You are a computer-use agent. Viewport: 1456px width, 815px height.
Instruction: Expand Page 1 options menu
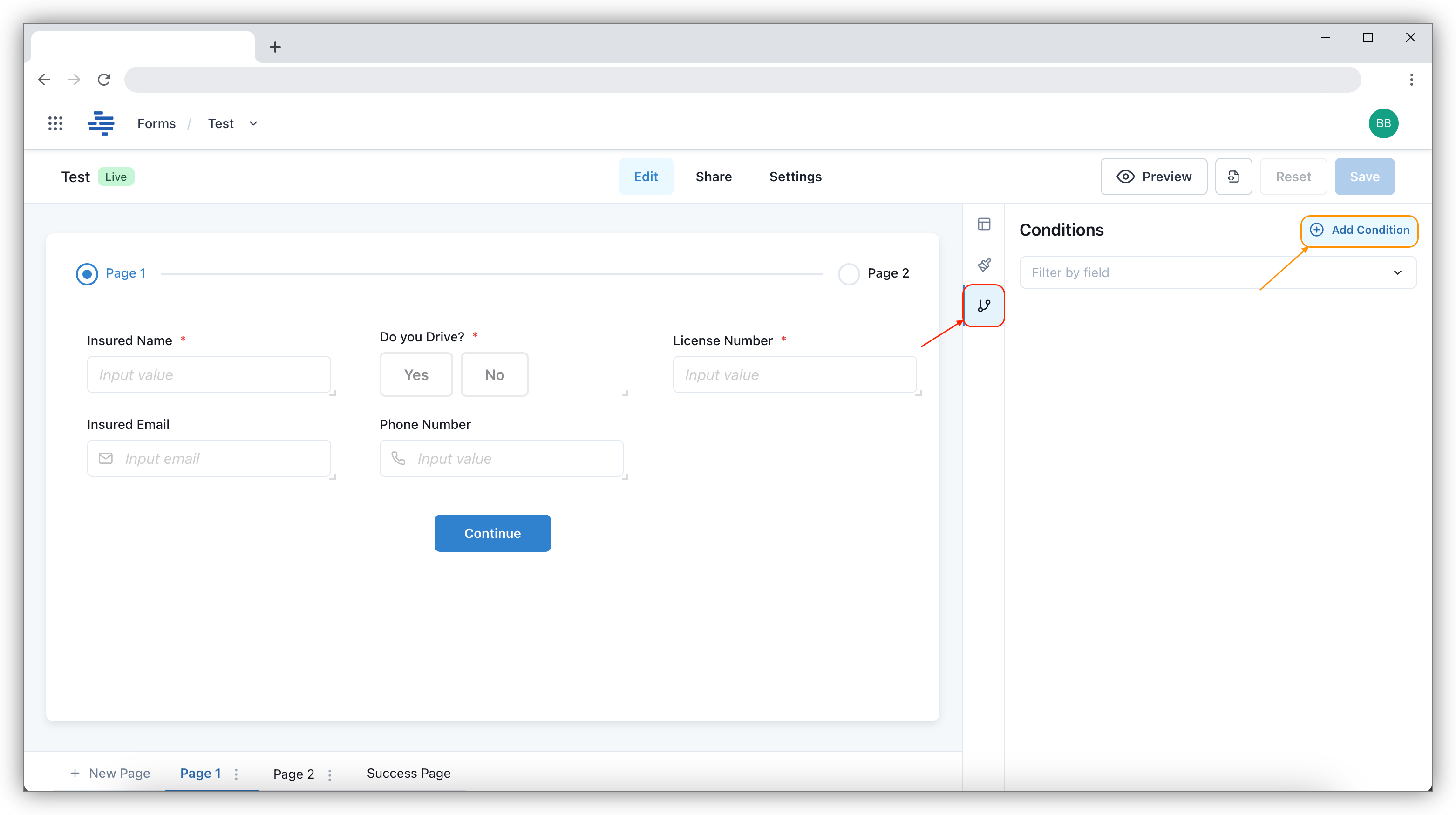[238, 773]
